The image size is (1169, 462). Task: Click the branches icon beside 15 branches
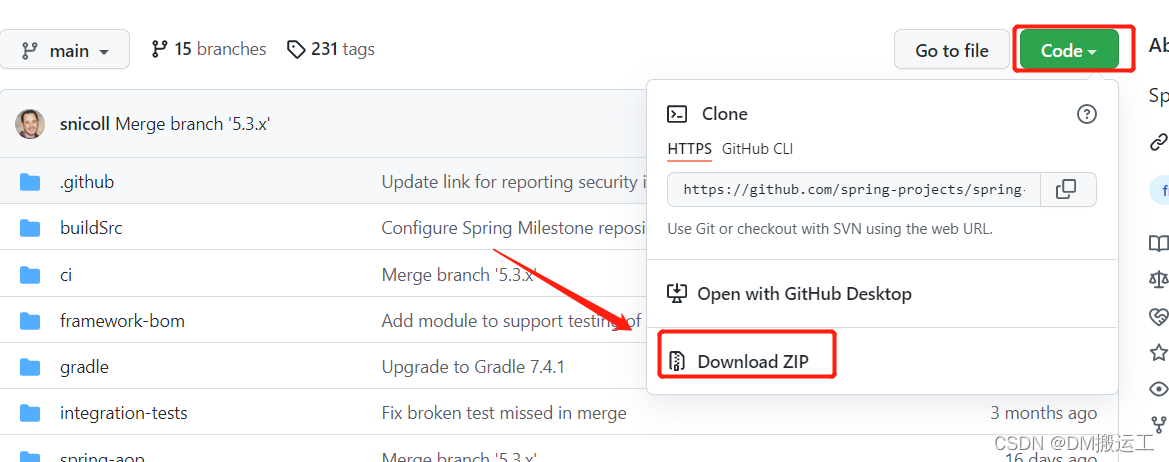click(x=160, y=49)
